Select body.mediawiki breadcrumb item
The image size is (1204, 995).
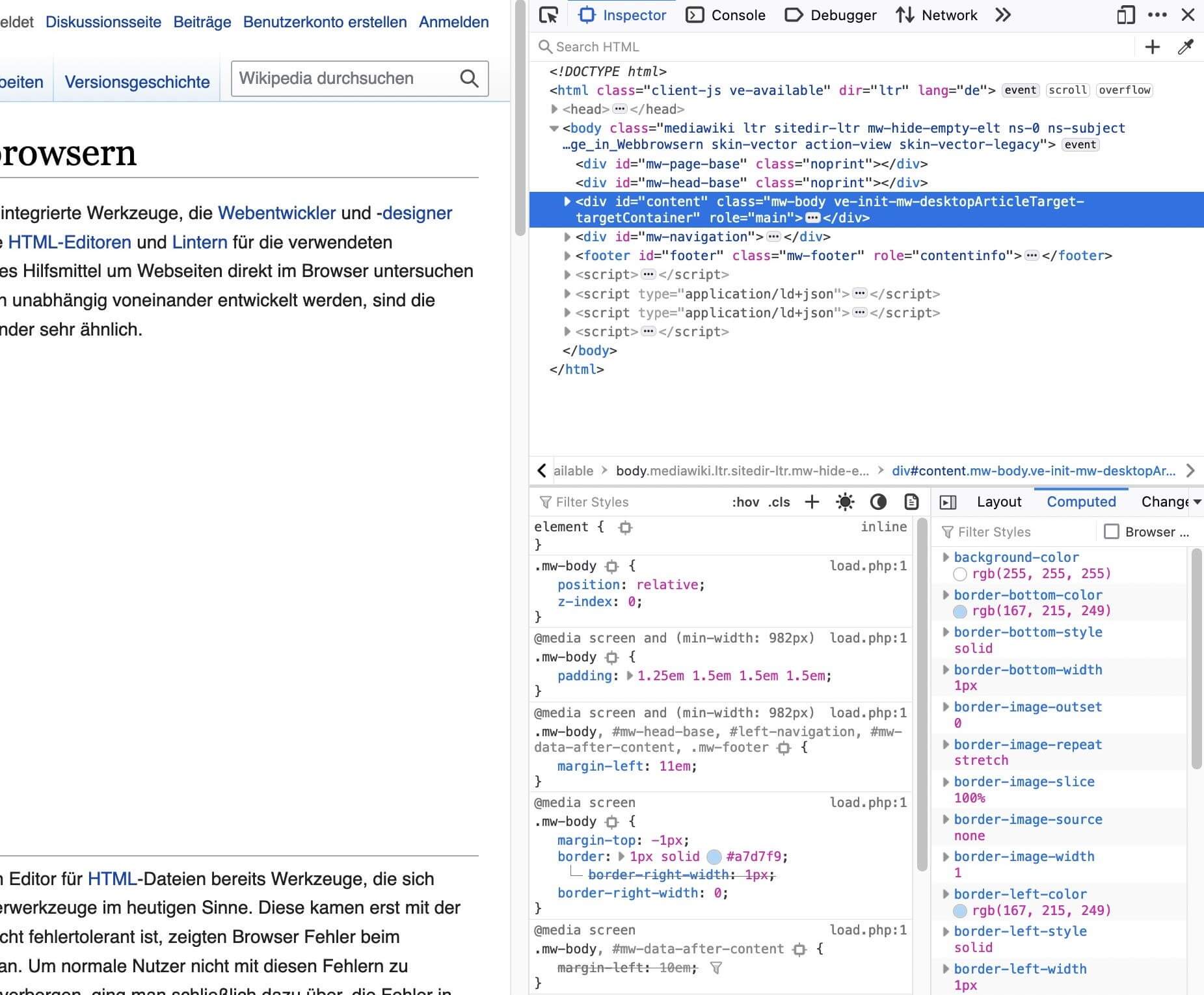click(742, 471)
